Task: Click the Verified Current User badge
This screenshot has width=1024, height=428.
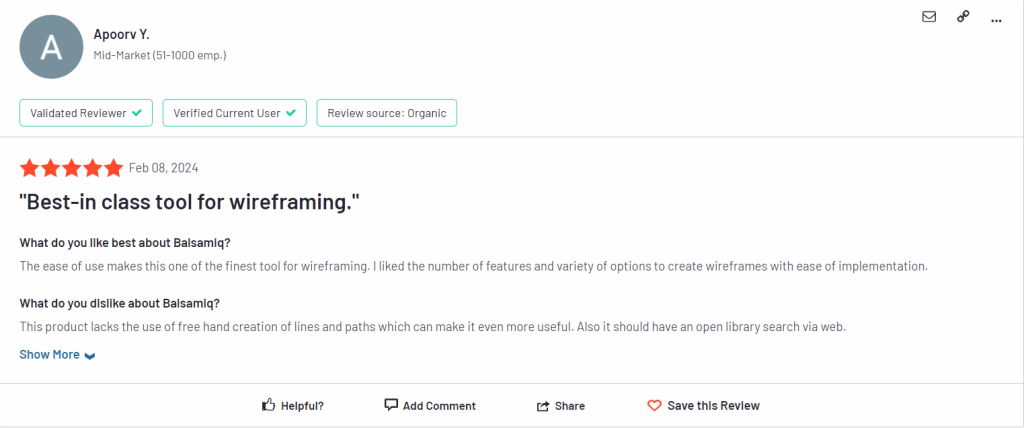Action: [x=234, y=113]
